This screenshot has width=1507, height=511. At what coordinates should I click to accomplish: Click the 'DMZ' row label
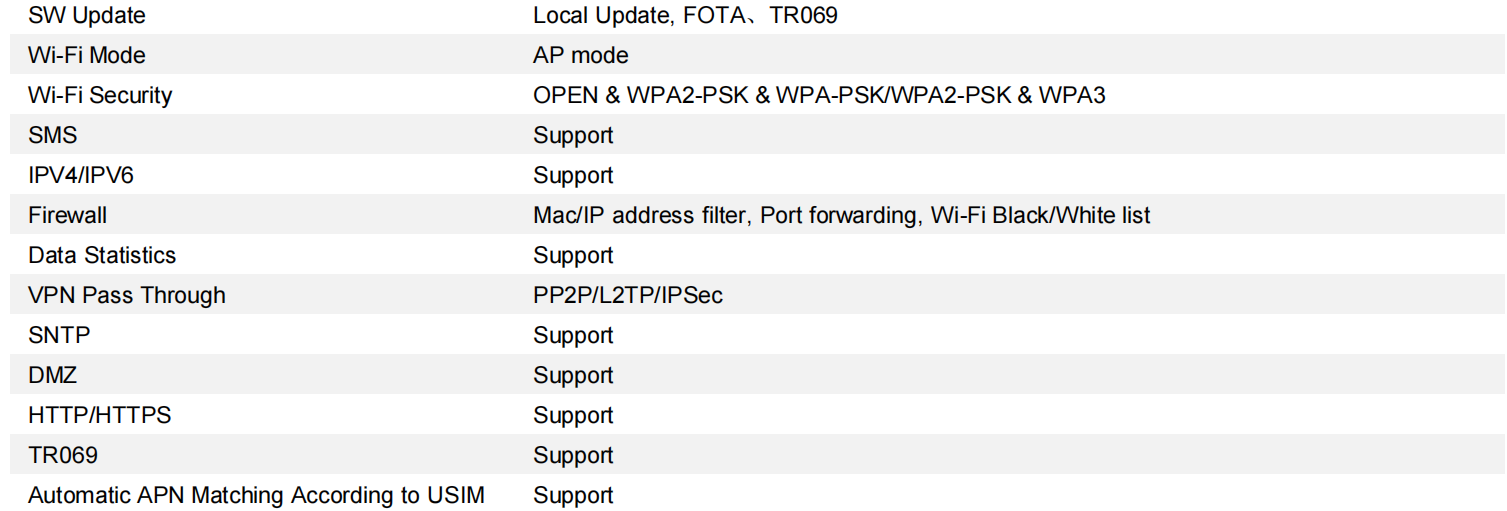pos(52,375)
